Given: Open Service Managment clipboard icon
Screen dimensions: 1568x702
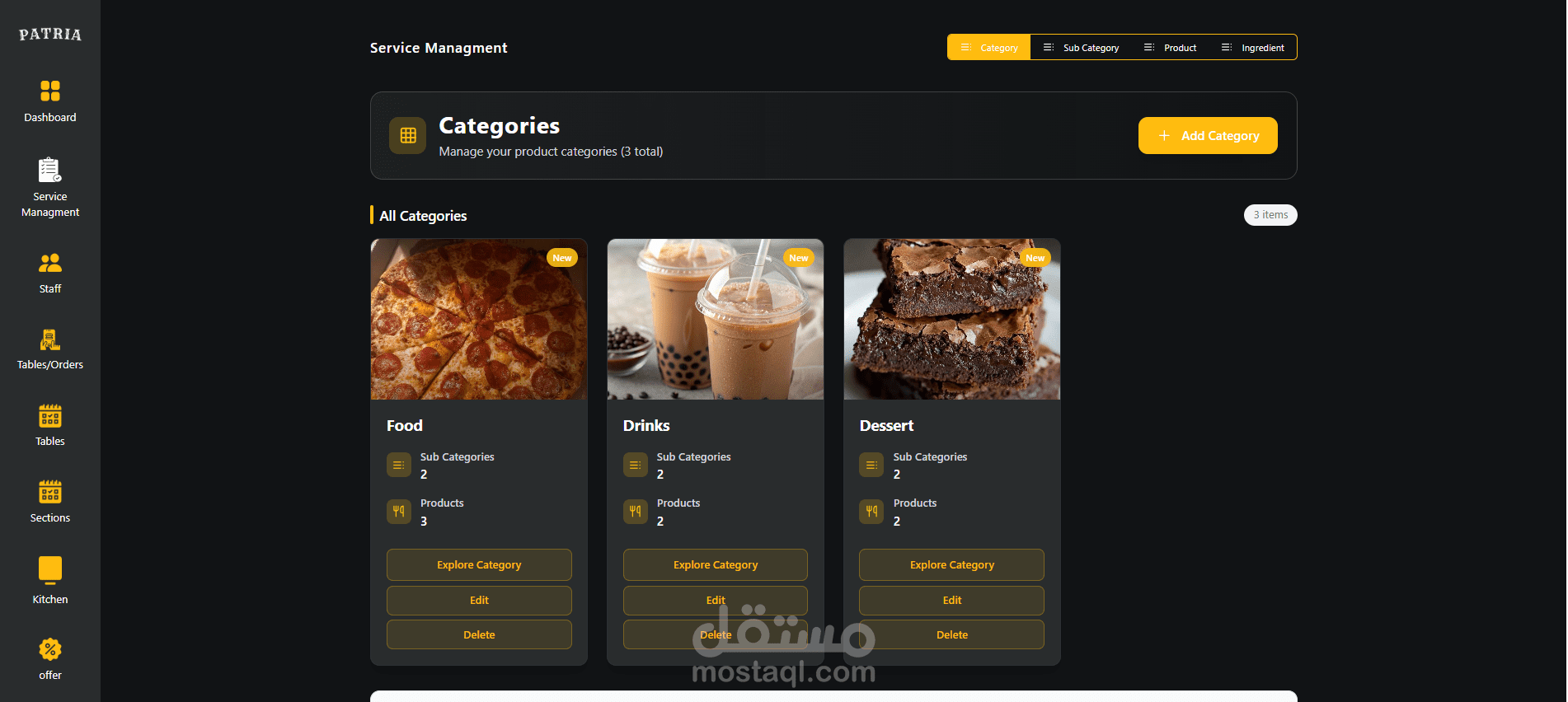Looking at the screenshot, I should click(x=50, y=170).
